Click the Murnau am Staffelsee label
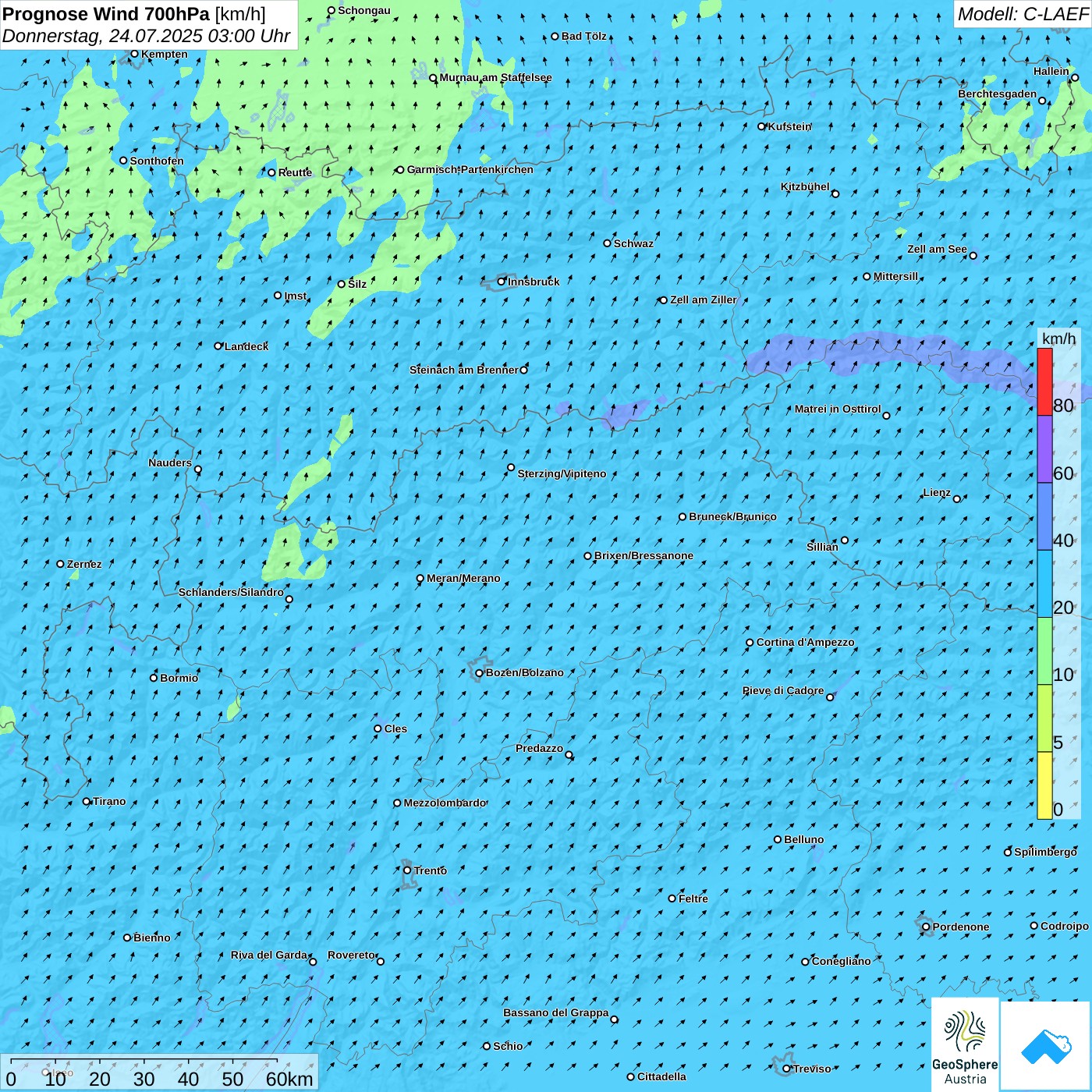The height and width of the screenshot is (1092, 1092). (x=495, y=77)
